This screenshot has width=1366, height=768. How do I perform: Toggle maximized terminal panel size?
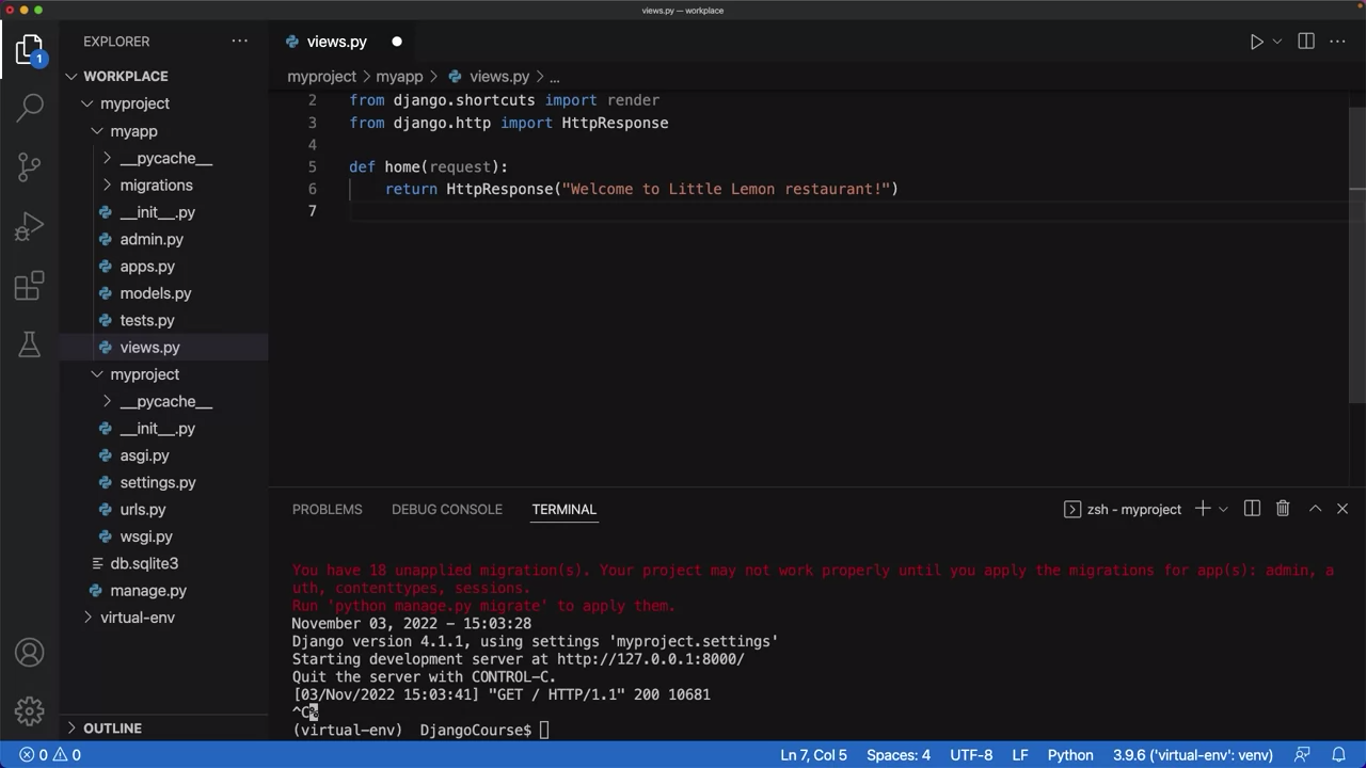pyautogui.click(x=1315, y=509)
